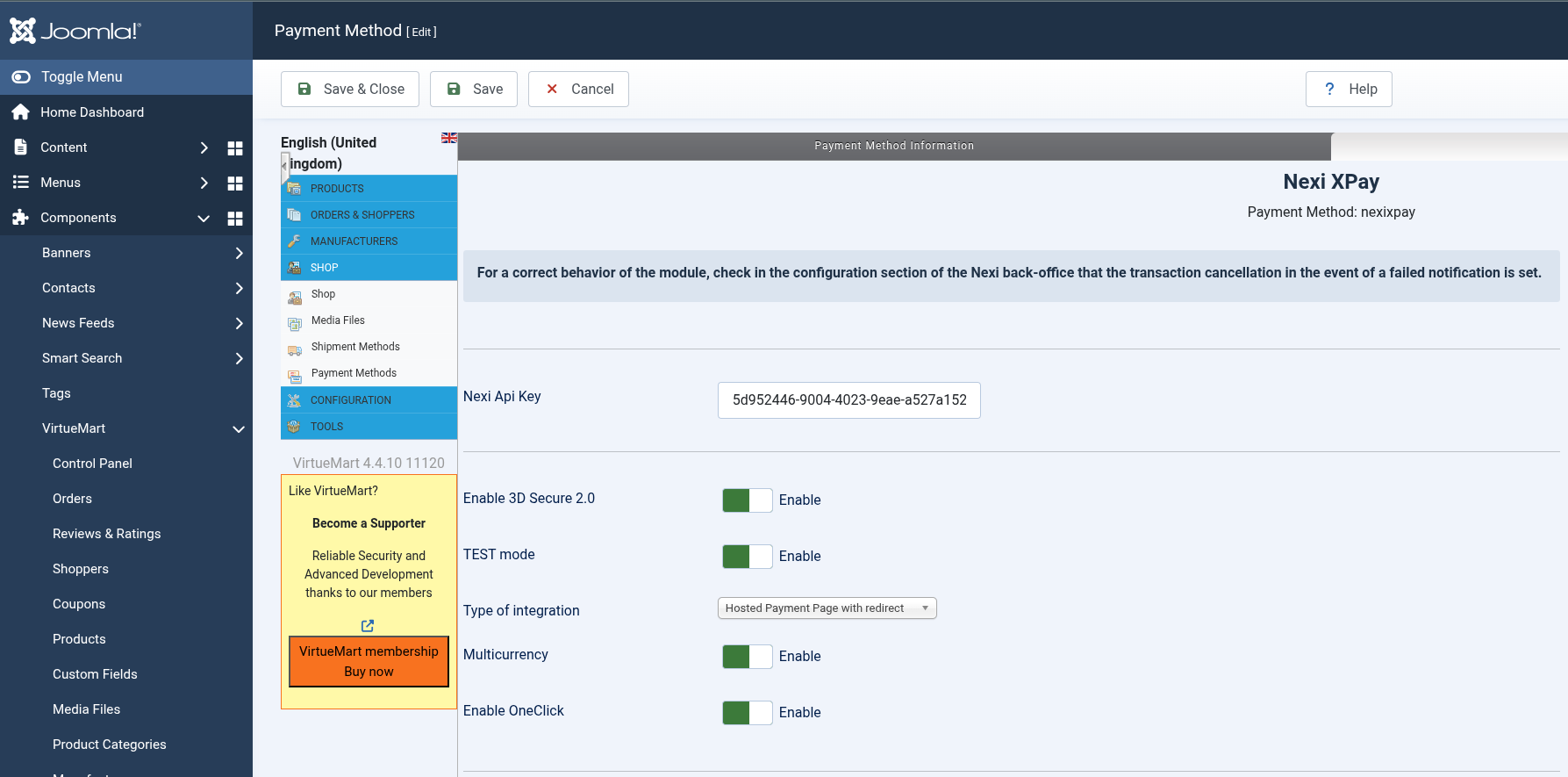Image resolution: width=1568 pixels, height=777 pixels.
Task: Open the Type of integration dropdown
Action: [x=827, y=608]
